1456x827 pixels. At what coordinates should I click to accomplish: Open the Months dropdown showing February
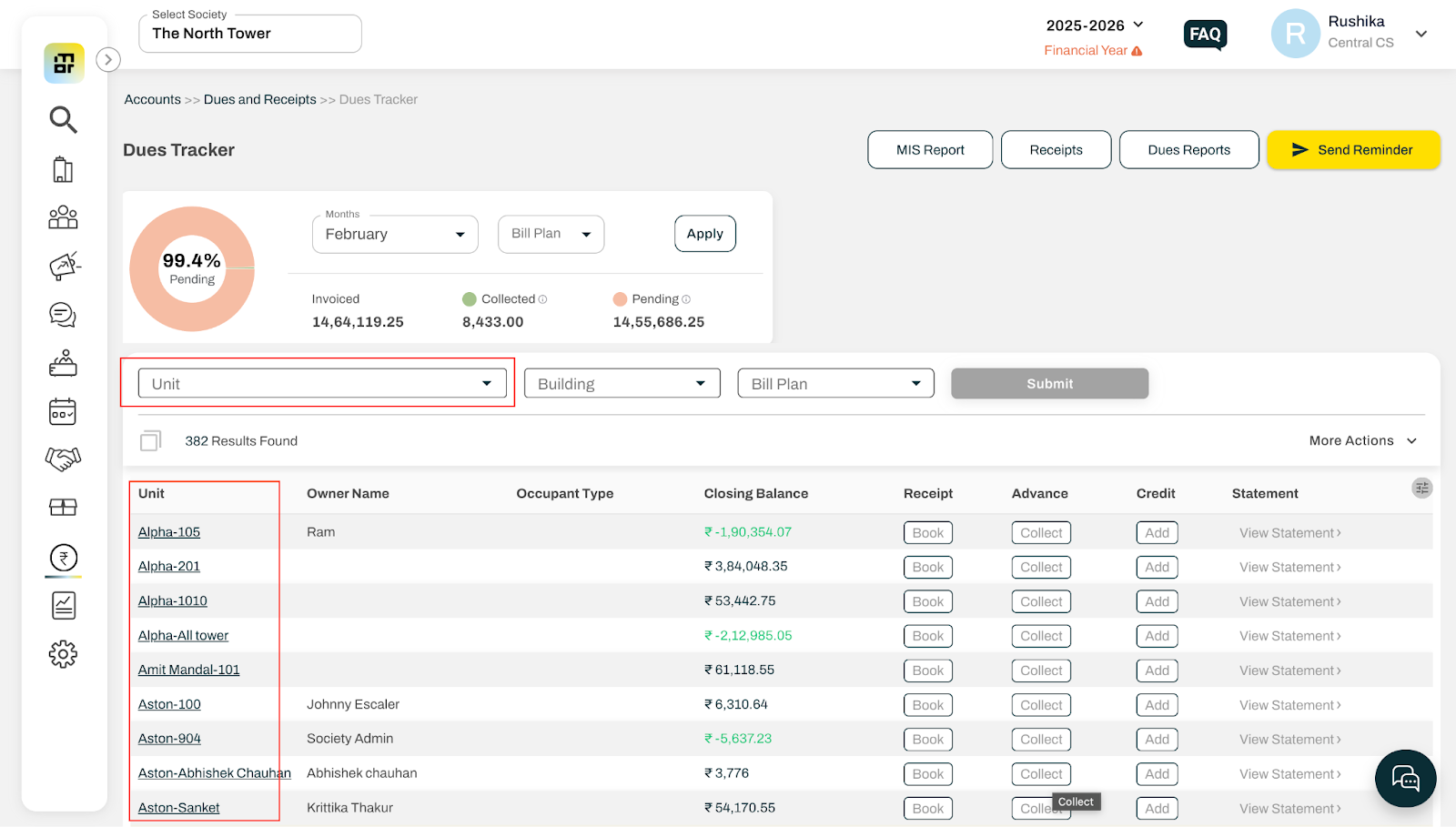[395, 234]
